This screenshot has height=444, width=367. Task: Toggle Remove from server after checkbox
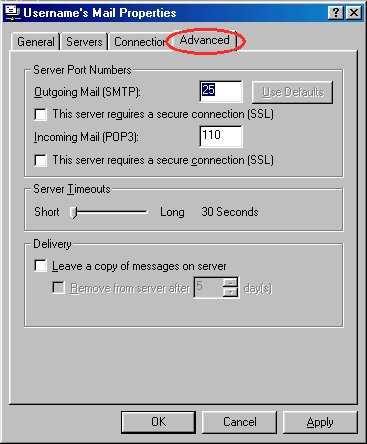coord(59,288)
